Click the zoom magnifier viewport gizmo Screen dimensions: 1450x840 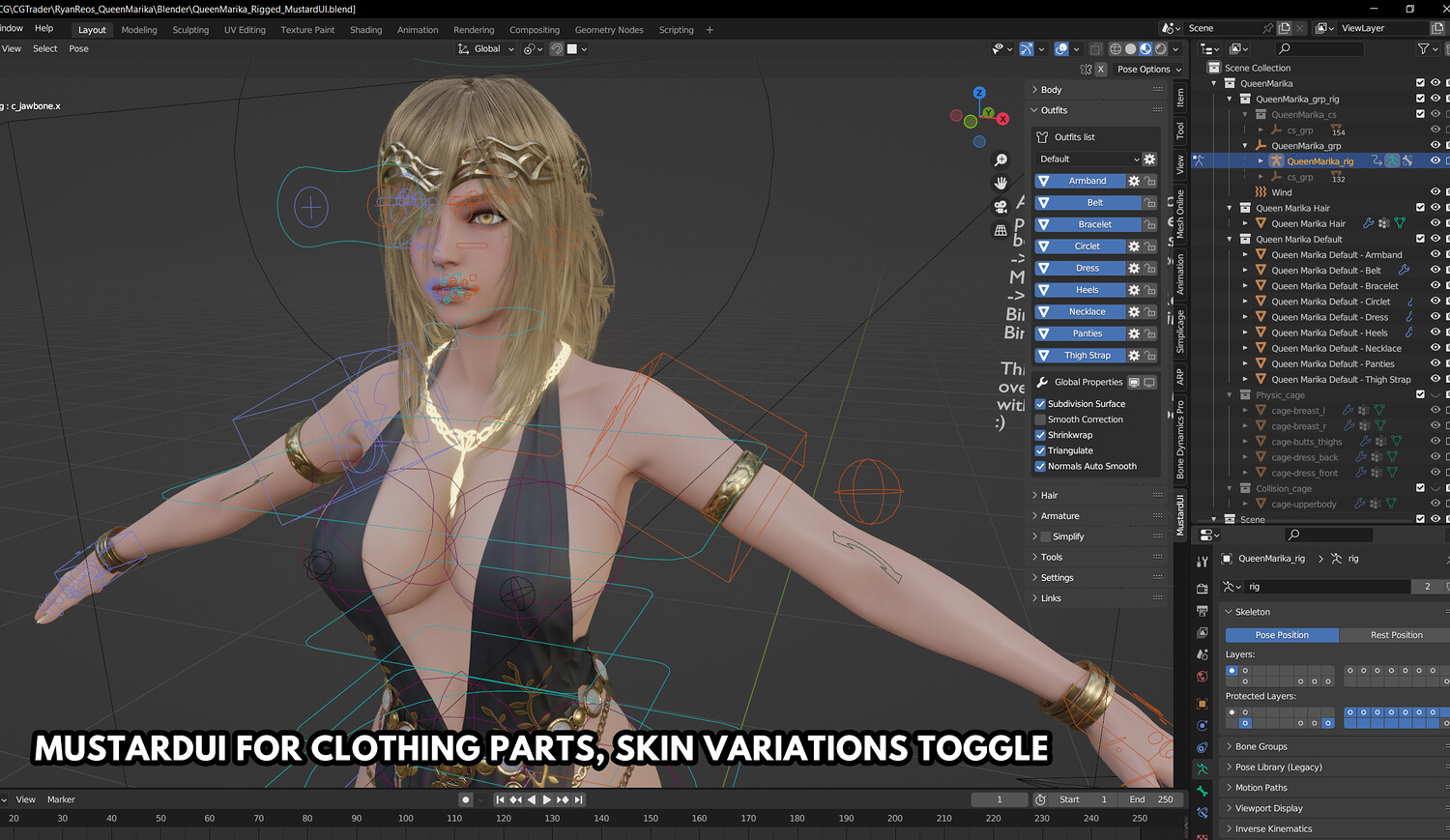point(1000,159)
